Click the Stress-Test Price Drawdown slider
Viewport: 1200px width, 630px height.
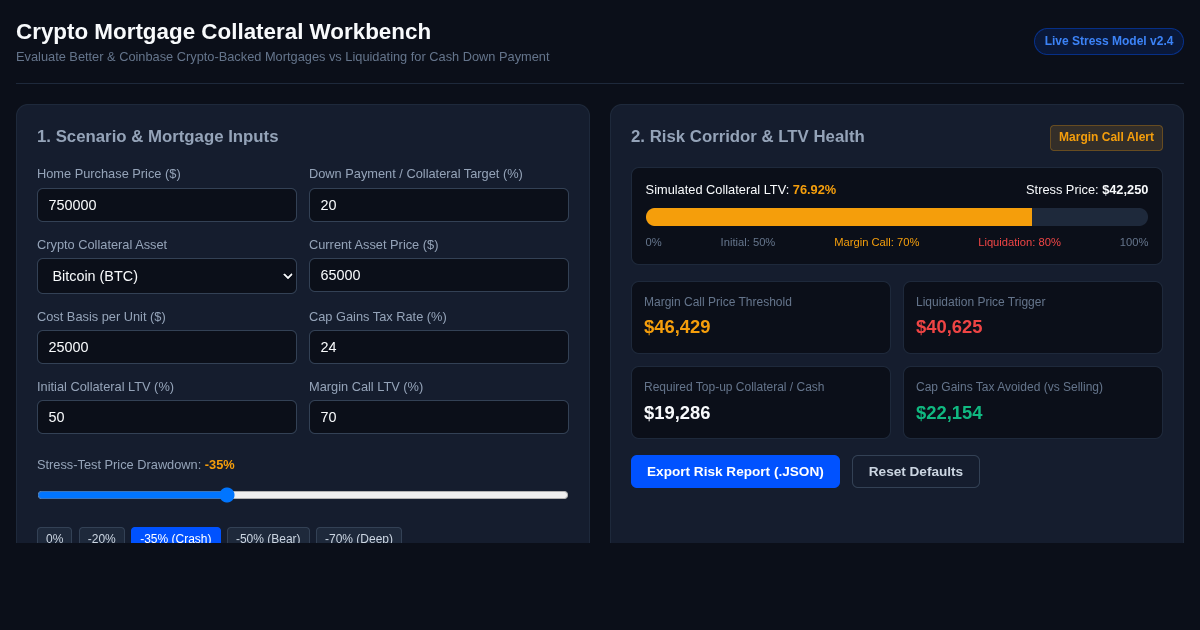click(303, 495)
